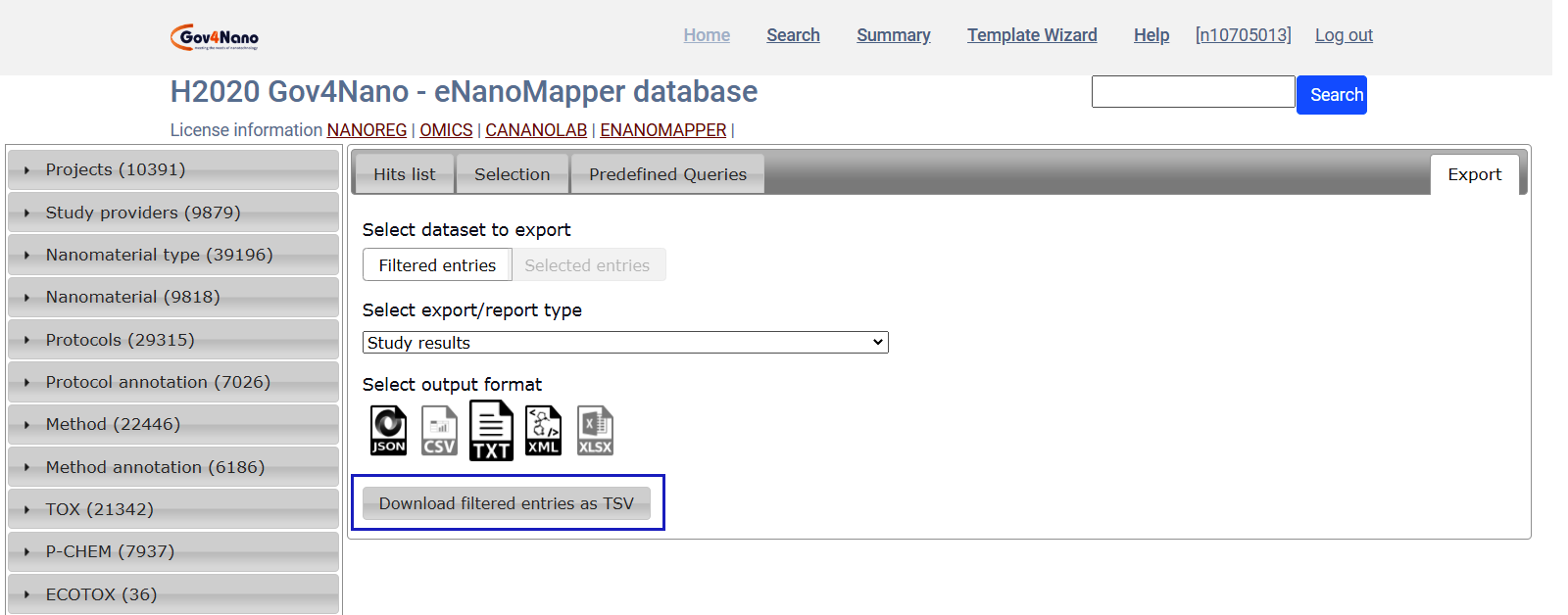Image resolution: width=1568 pixels, height=615 pixels.
Task: Expand Protocols (29315) facet
Action: point(173,340)
